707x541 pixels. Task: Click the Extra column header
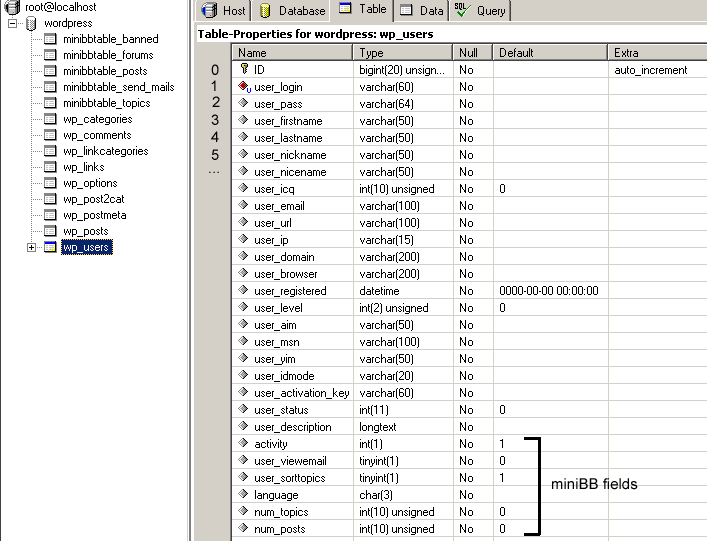(x=657, y=53)
